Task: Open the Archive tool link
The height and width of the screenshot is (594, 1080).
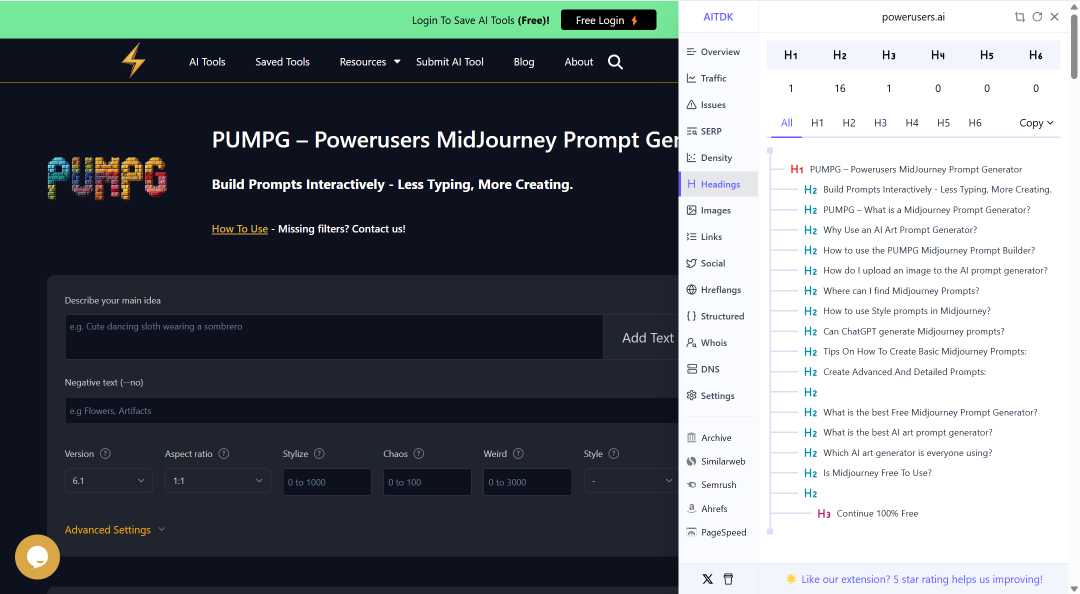Action: pos(709,438)
